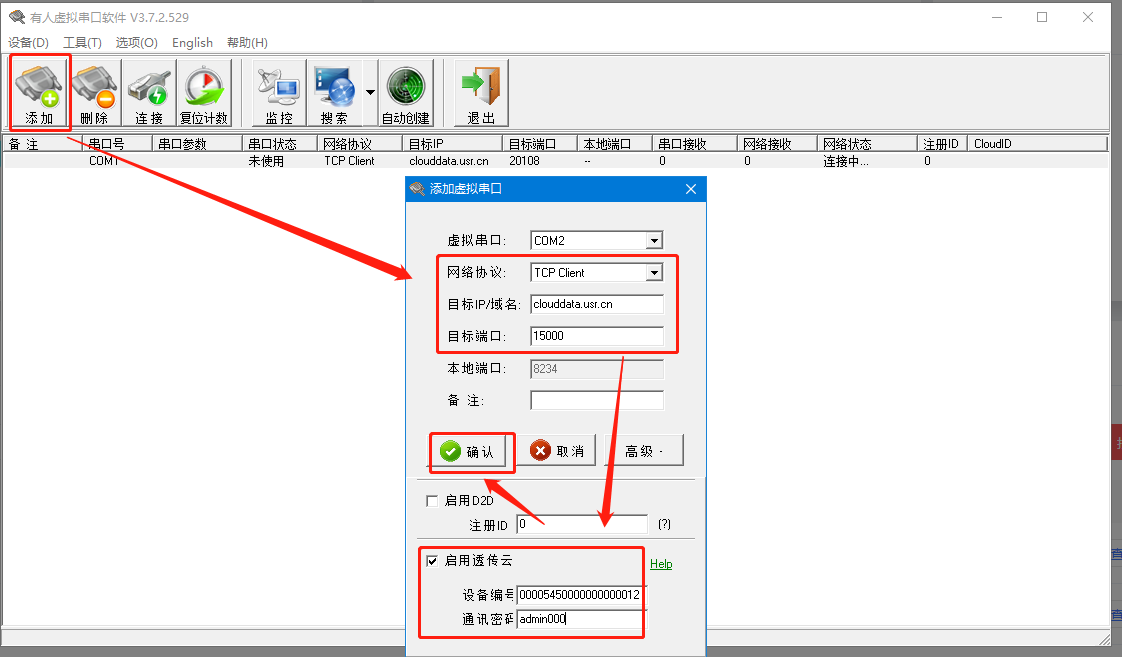Open the 设备(D) menu
The image size is (1122, 657).
(28, 43)
